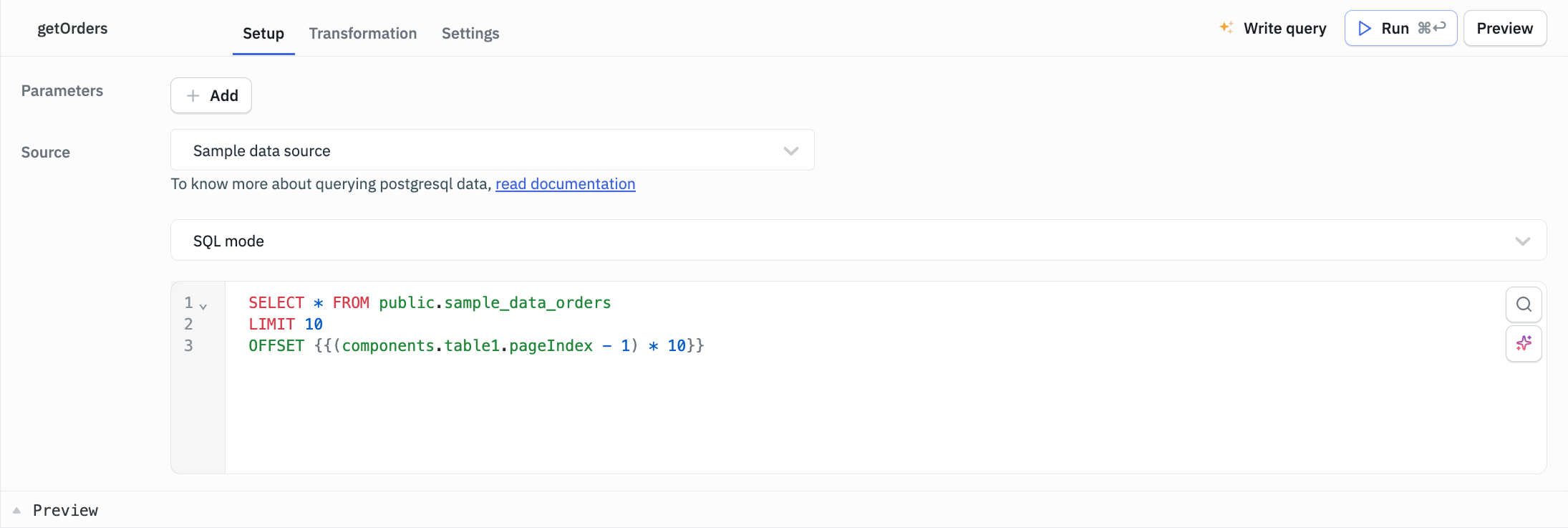This screenshot has height=528, width=1568.
Task: Open the Sample data source dropdown
Action: (493, 150)
